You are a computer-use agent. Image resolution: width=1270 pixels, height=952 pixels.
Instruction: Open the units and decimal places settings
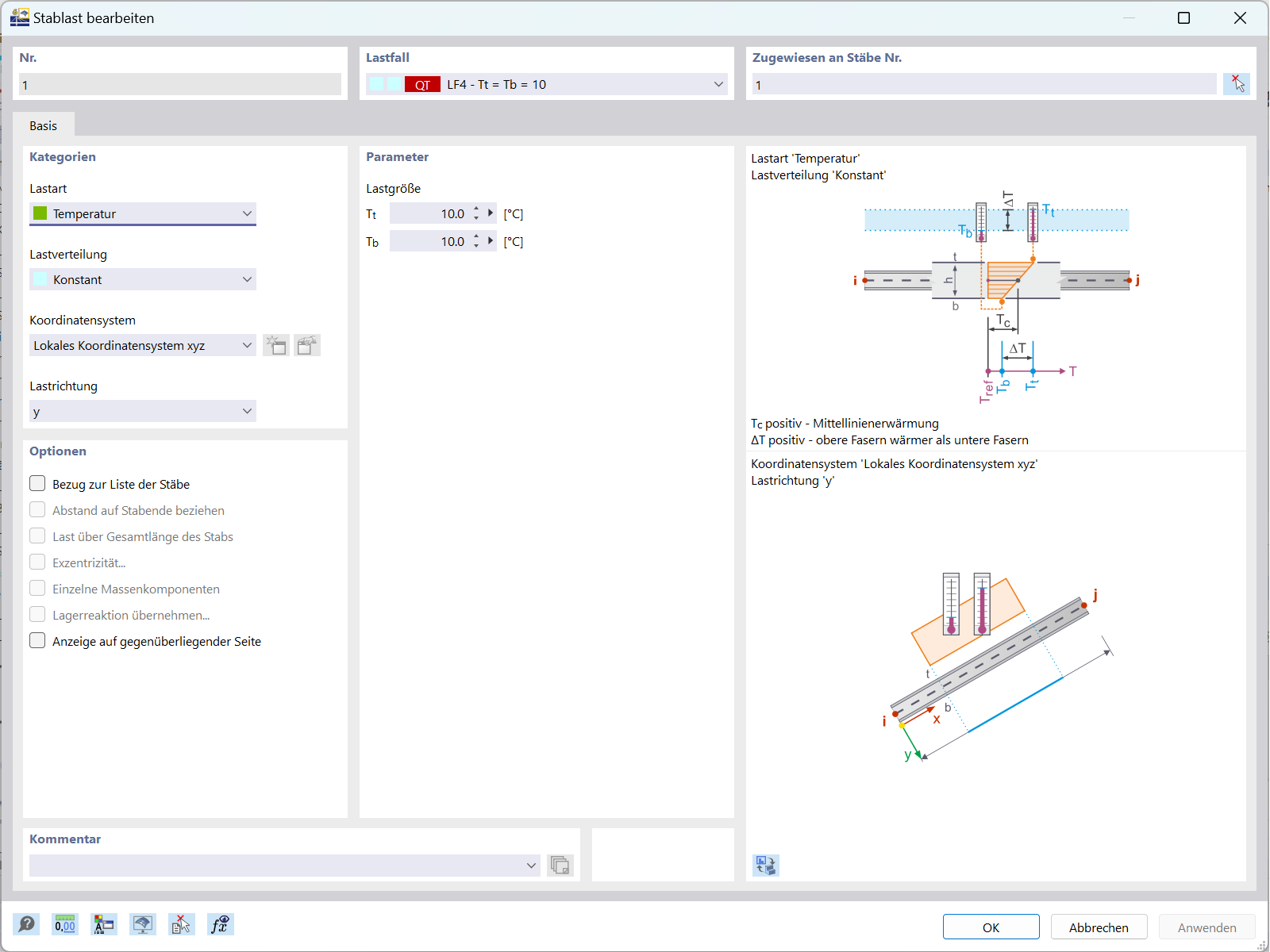(65, 924)
